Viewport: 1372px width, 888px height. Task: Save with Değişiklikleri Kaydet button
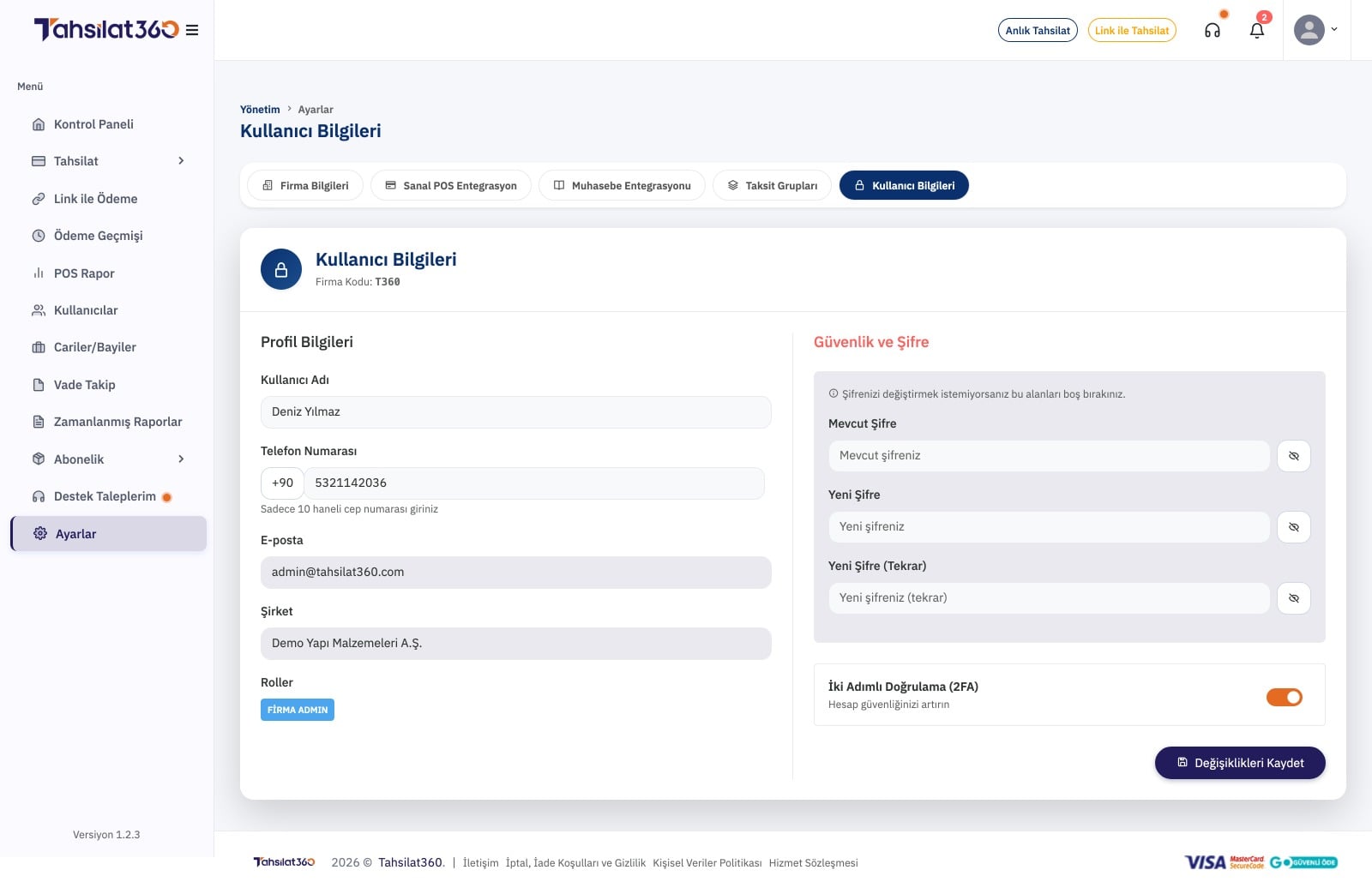pos(1240,763)
